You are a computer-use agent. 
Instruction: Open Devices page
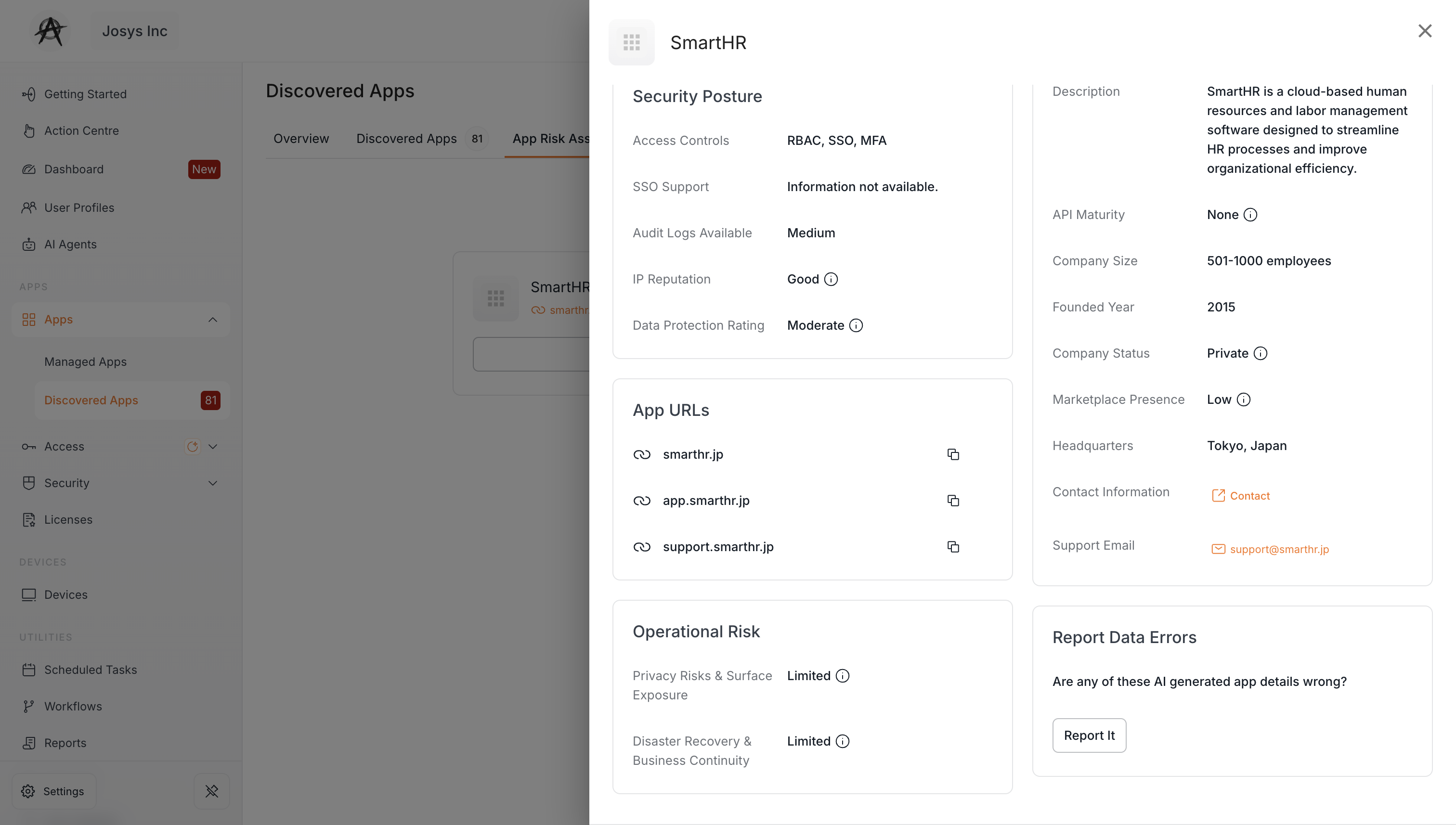click(120, 595)
